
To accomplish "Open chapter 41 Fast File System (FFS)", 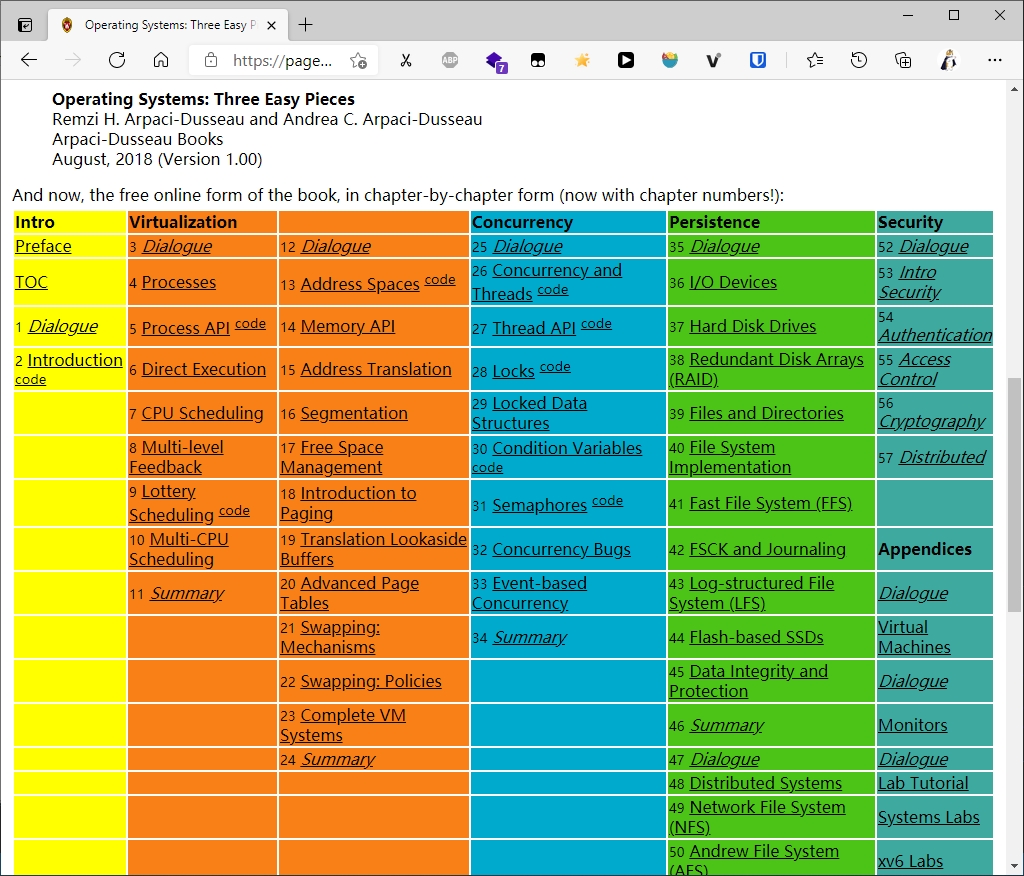I will (x=771, y=504).
